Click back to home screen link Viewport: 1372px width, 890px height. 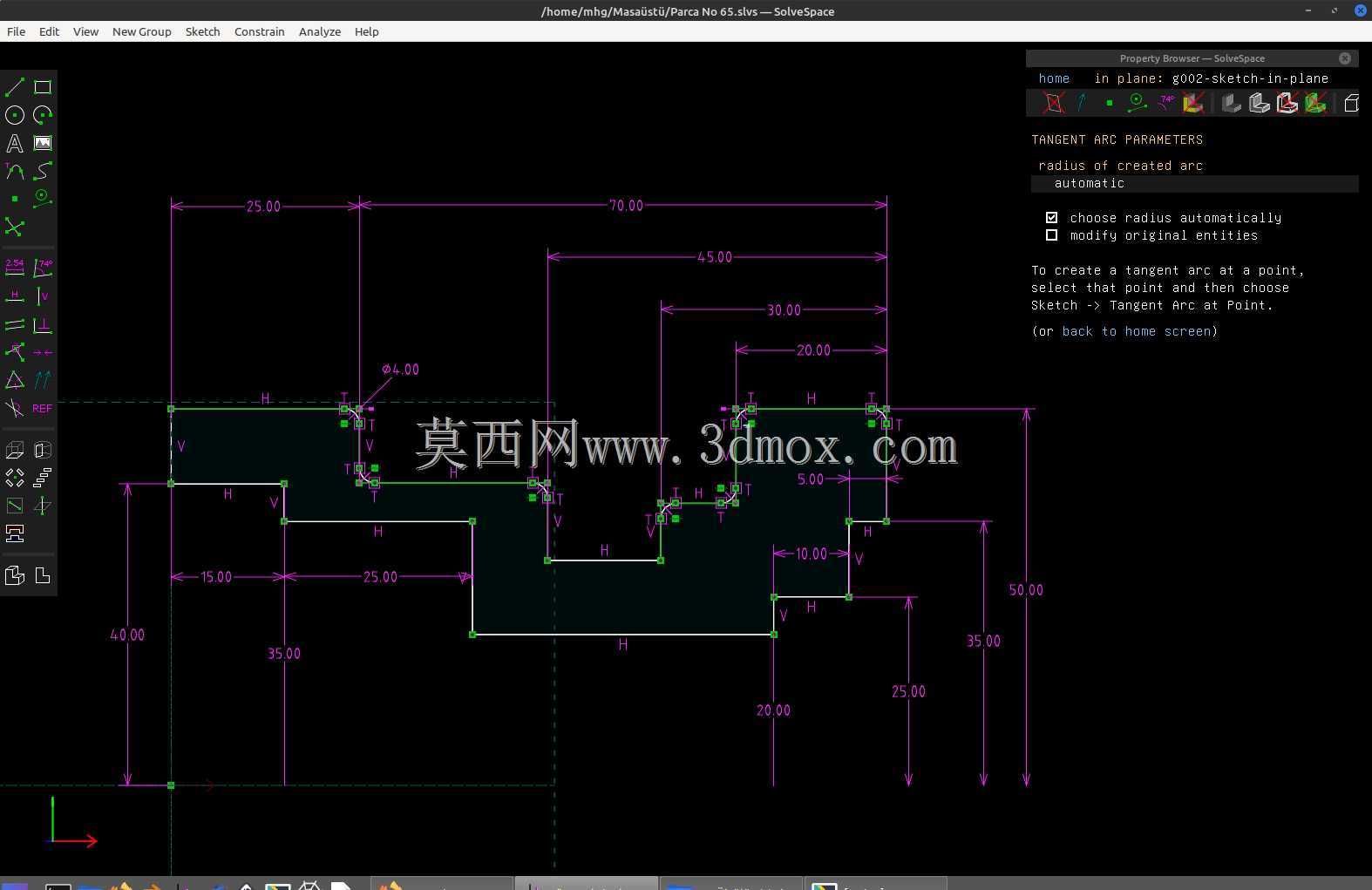tap(1137, 331)
